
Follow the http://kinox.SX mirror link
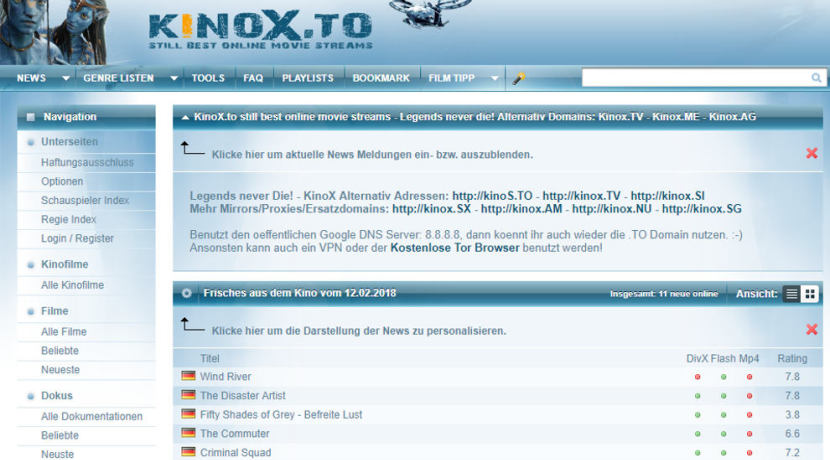tap(431, 209)
